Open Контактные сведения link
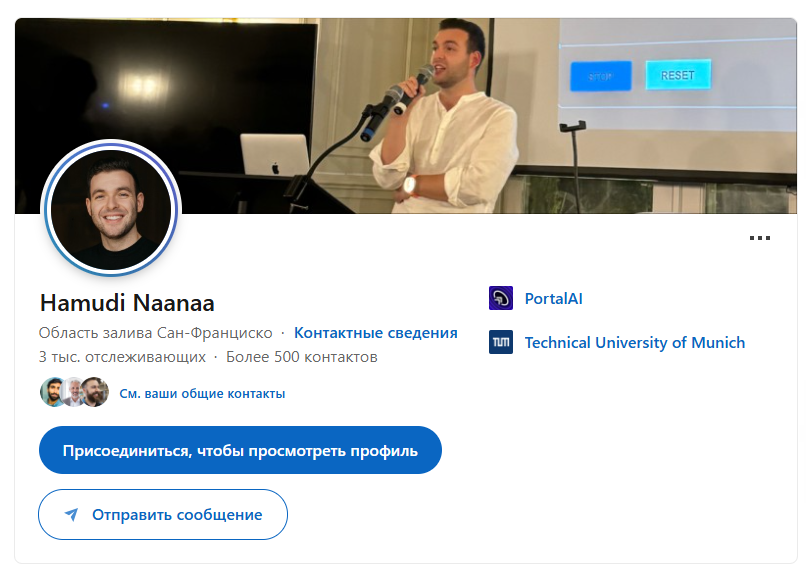The height and width of the screenshot is (575, 806). click(x=376, y=333)
